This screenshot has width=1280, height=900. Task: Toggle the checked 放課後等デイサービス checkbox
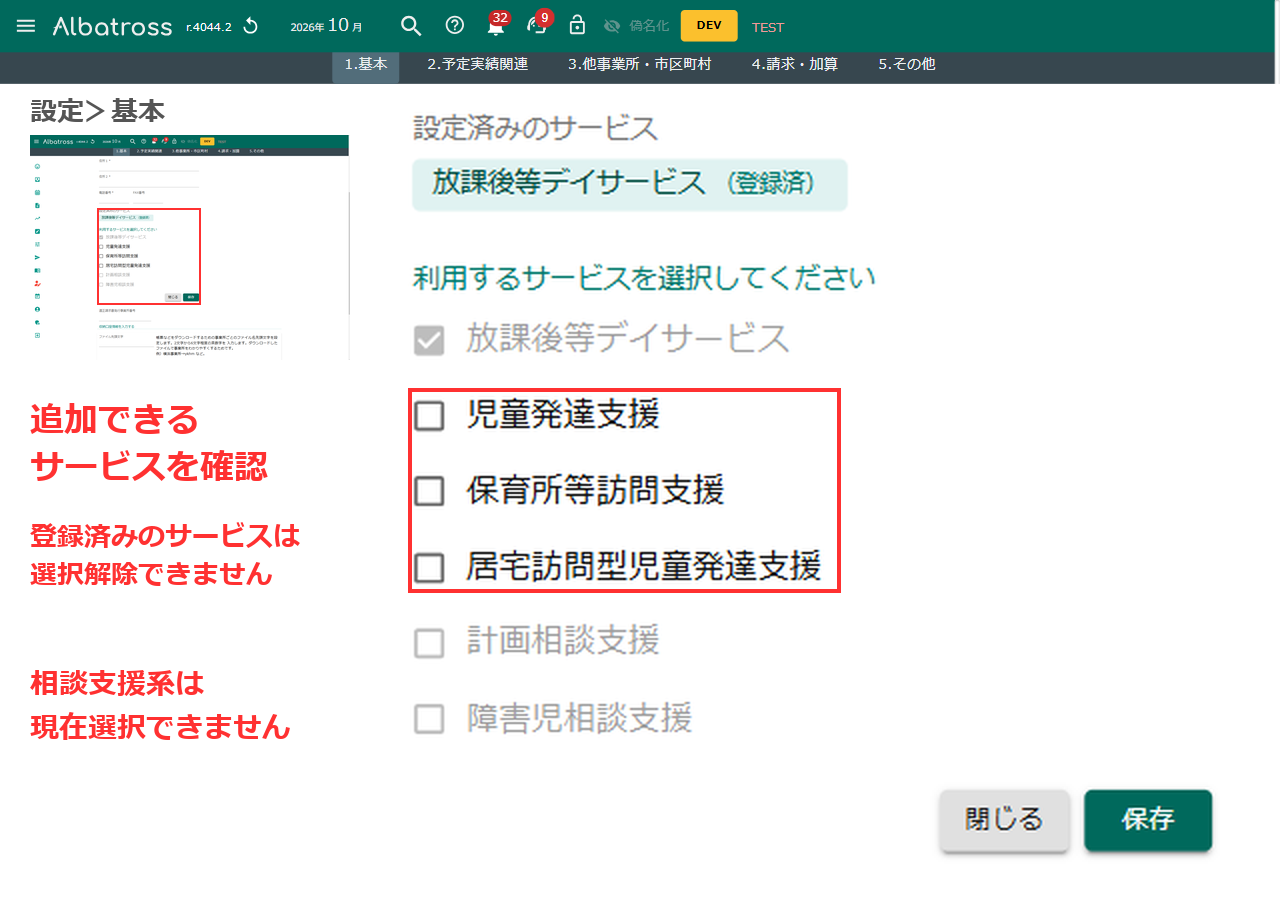(429, 340)
